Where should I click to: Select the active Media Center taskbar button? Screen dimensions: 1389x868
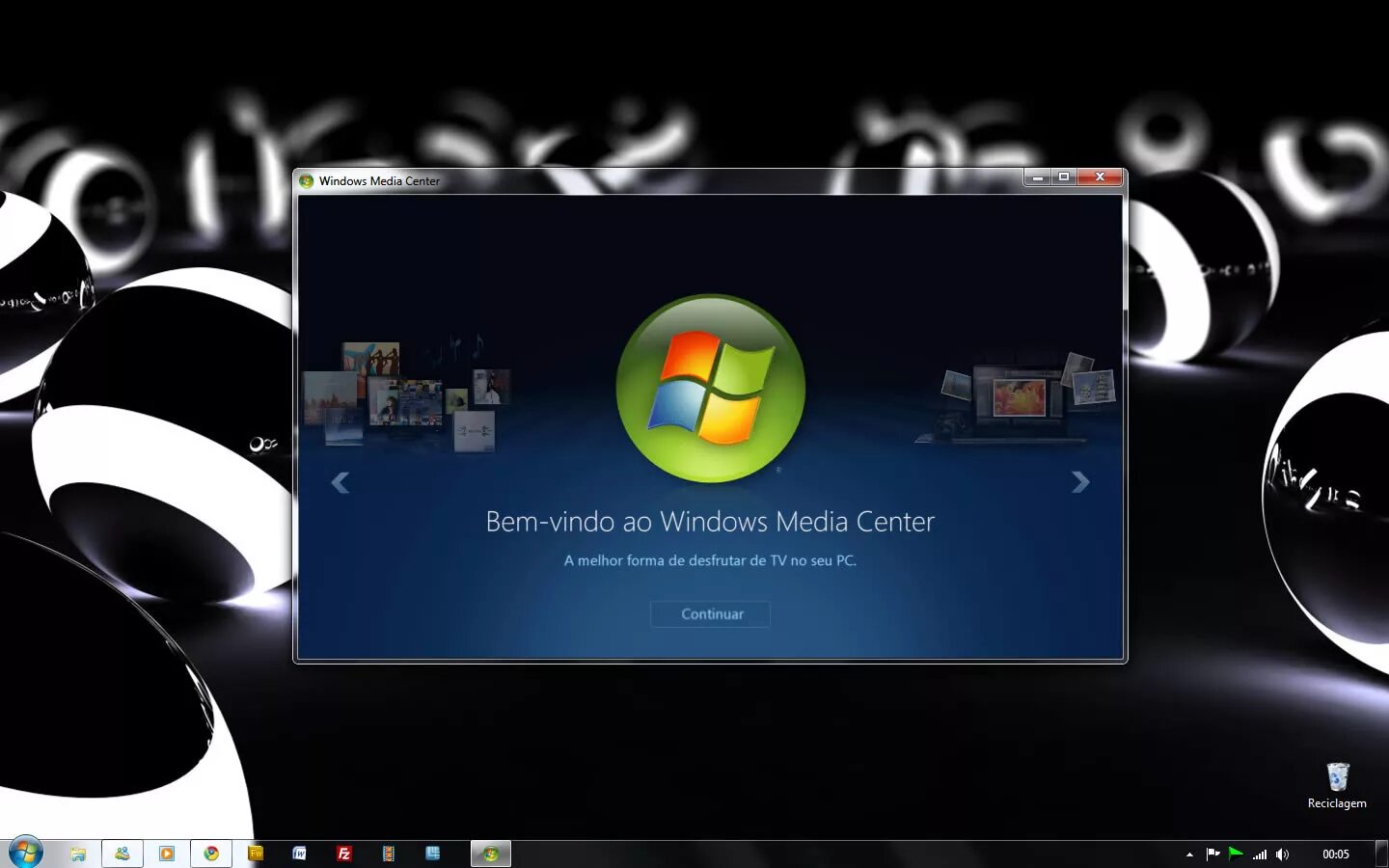tap(490, 854)
